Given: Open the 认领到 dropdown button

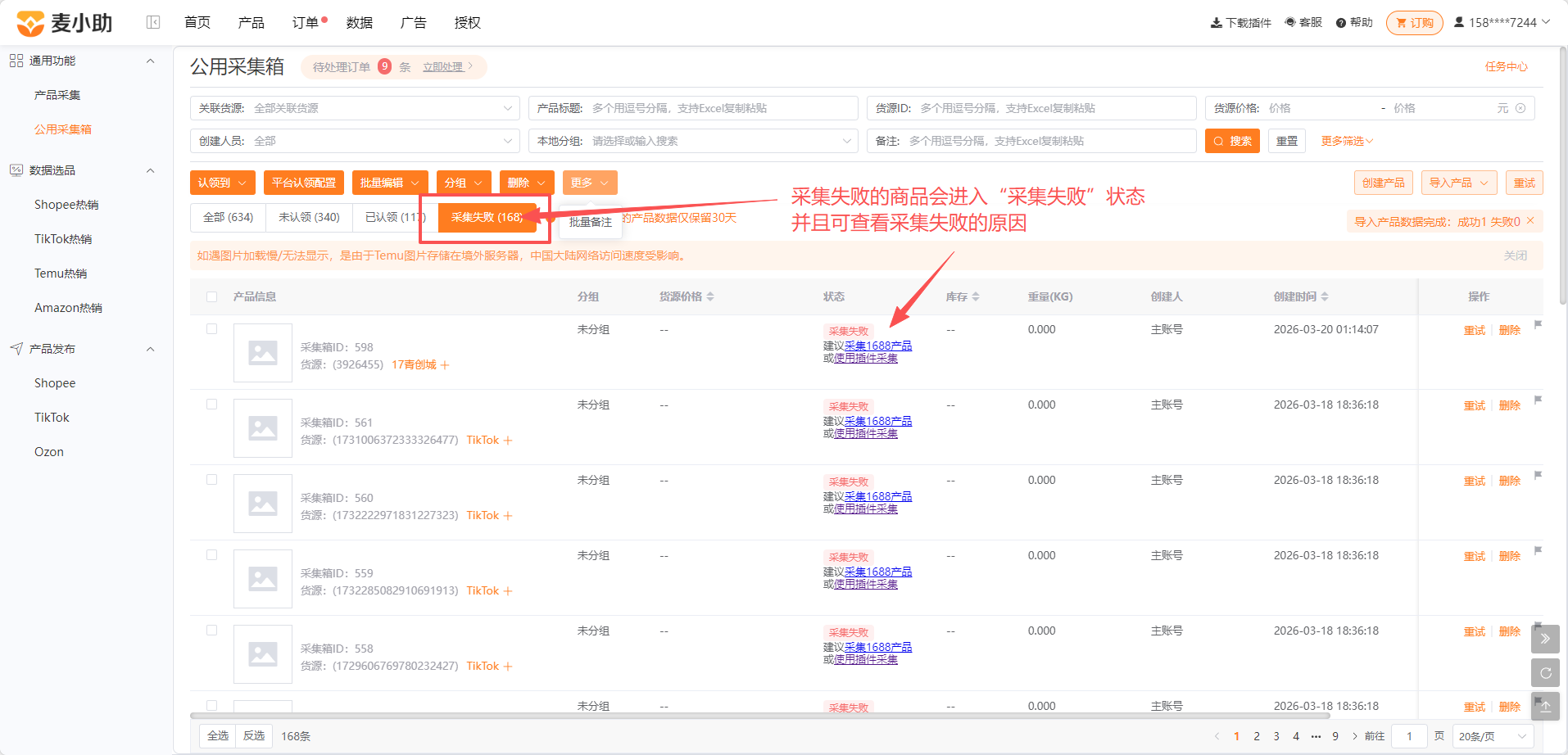Looking at the screenshot, I should click(x=222, y=183).
